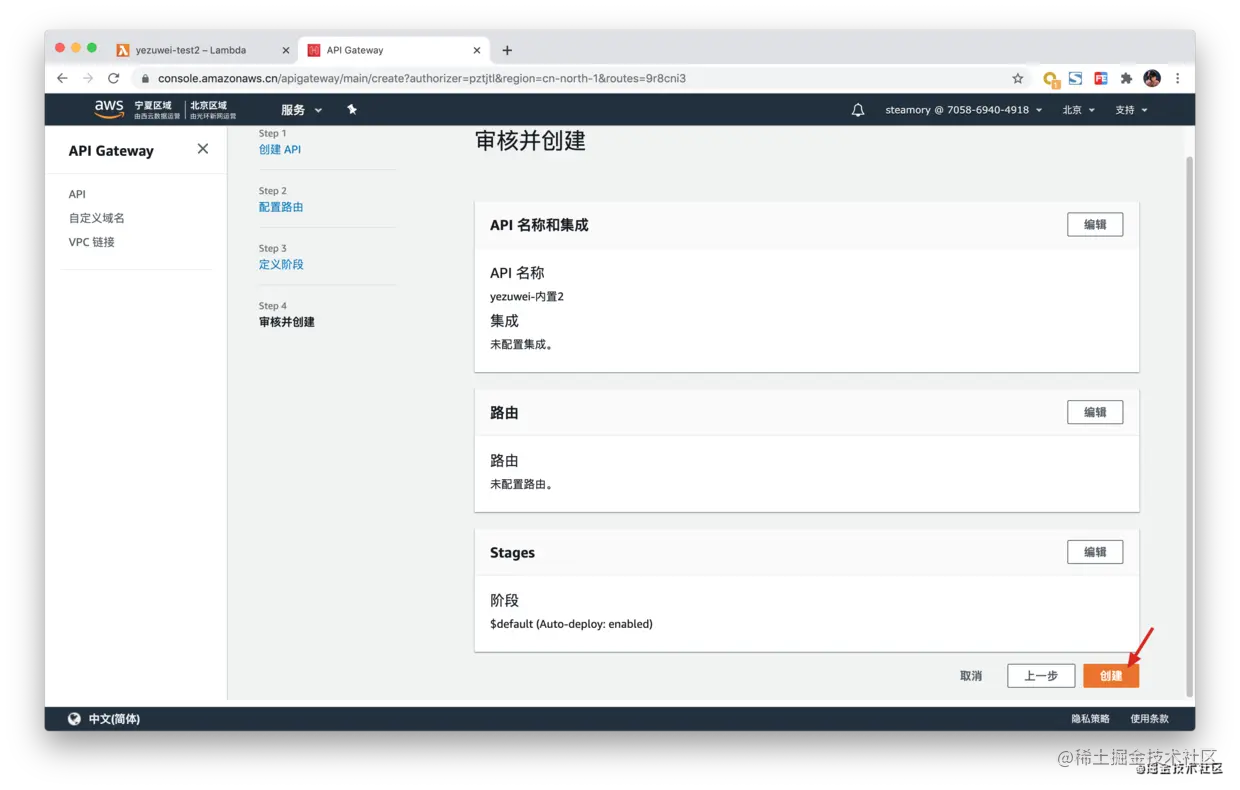The height and width of the screenshot is (790, 1240).
Task: Click the language globe icon in footer
Action: tap(74, 719)
